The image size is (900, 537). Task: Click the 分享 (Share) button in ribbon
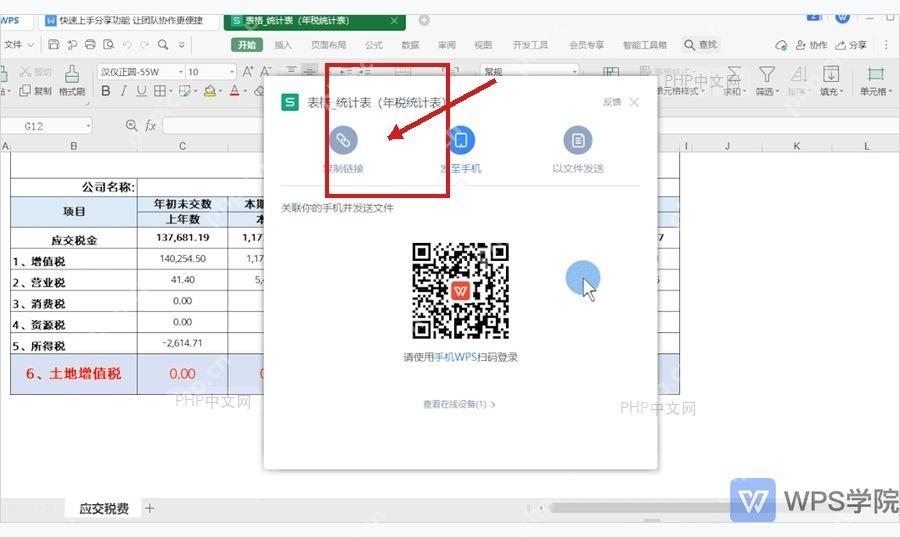(851, 45)
